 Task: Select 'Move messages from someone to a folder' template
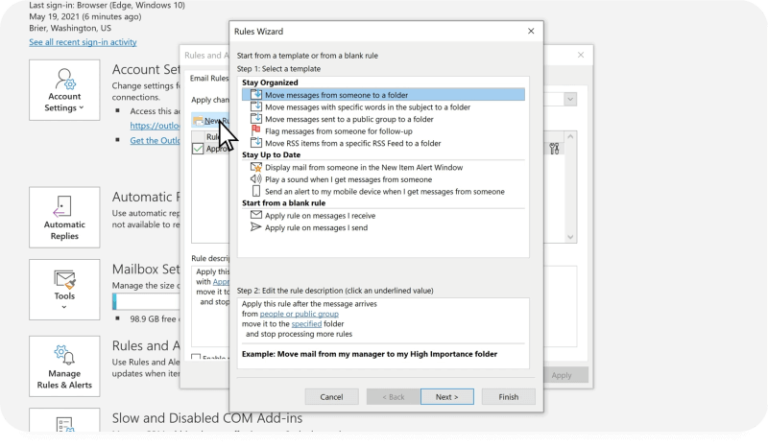click(383, 94)
